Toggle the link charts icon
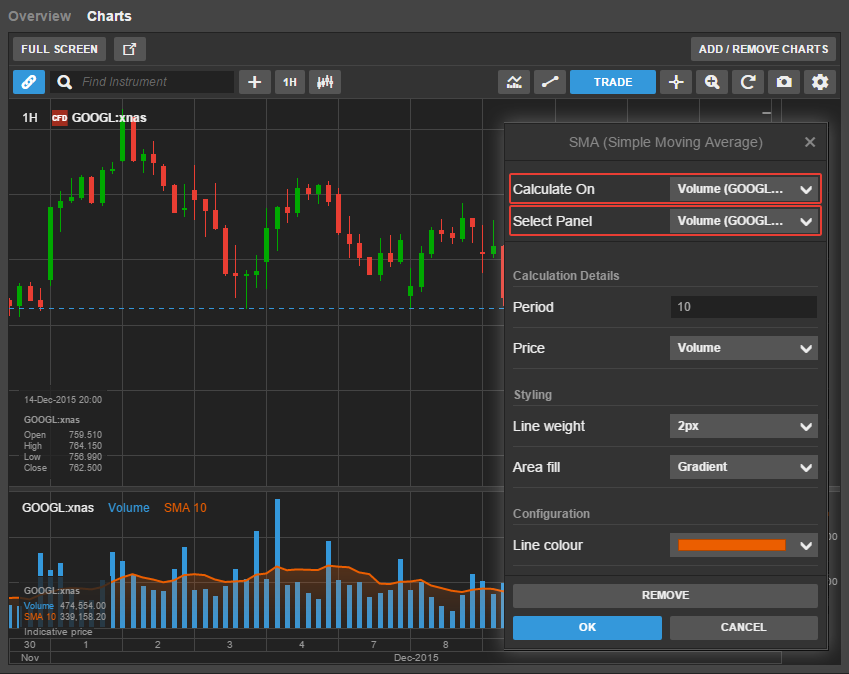849x674 pixels. tap(29, 82)
